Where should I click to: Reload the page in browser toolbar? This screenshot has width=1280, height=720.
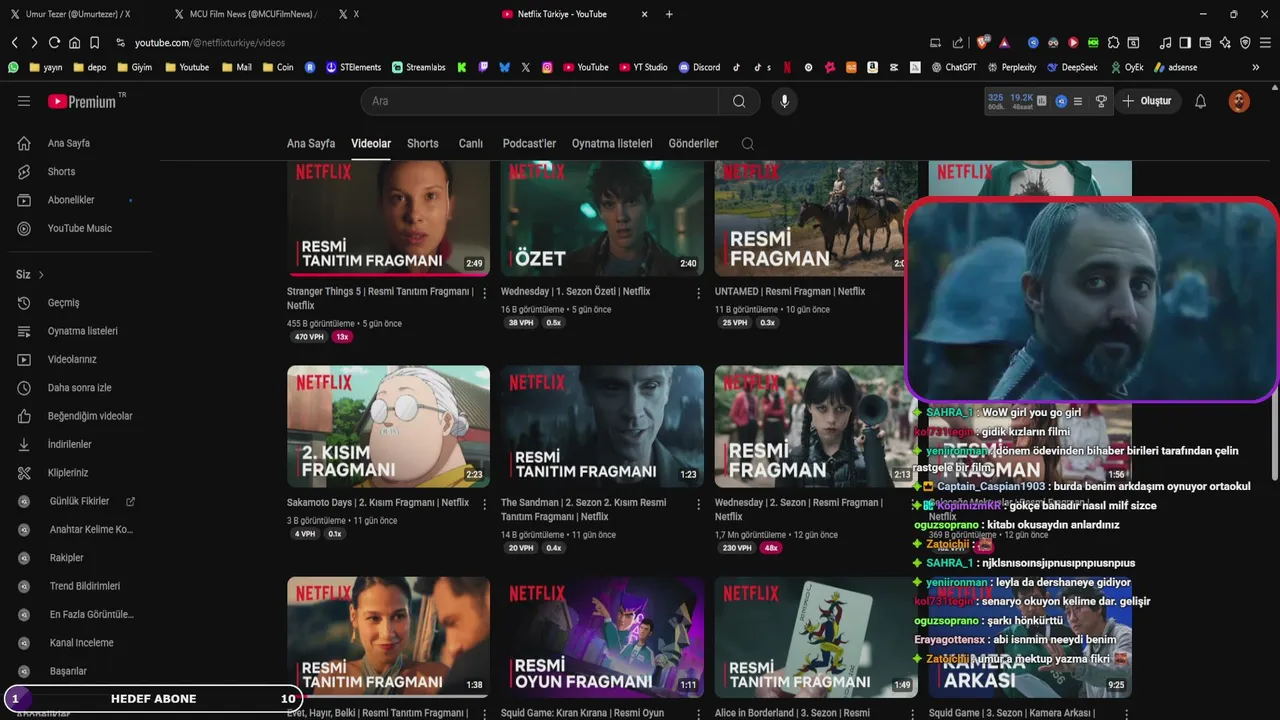point(54,43)
